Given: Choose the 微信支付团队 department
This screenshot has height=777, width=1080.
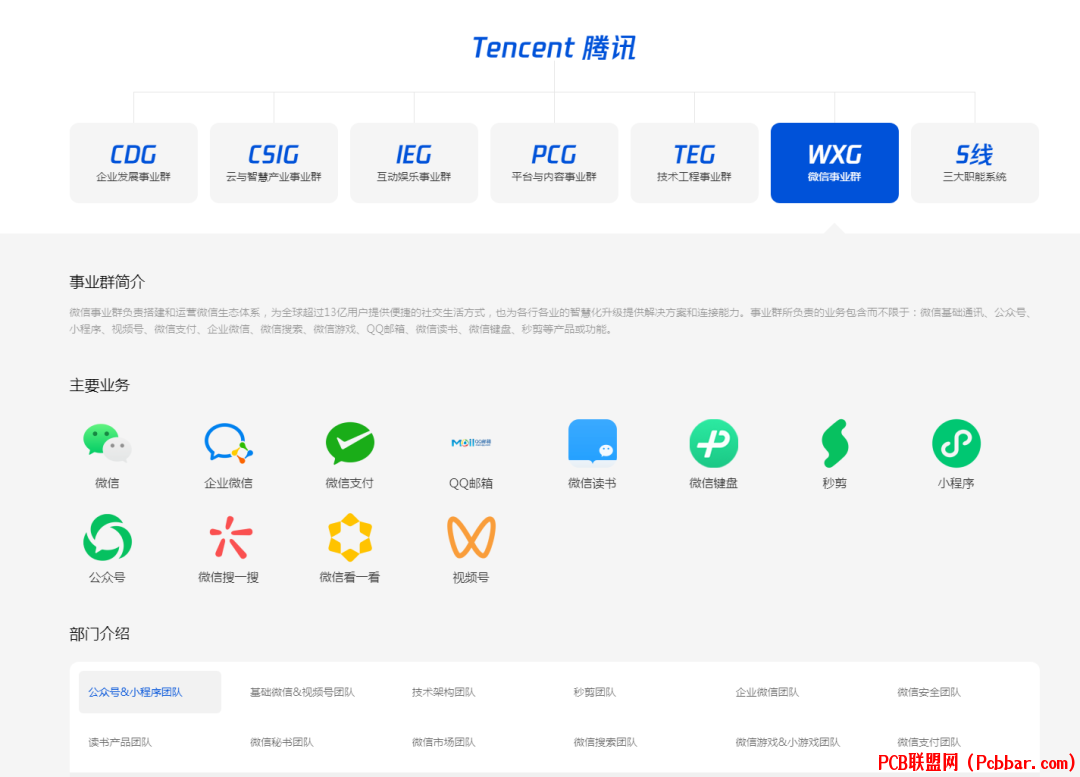Looking at the screenshot, I should click(x=928, y=743).
